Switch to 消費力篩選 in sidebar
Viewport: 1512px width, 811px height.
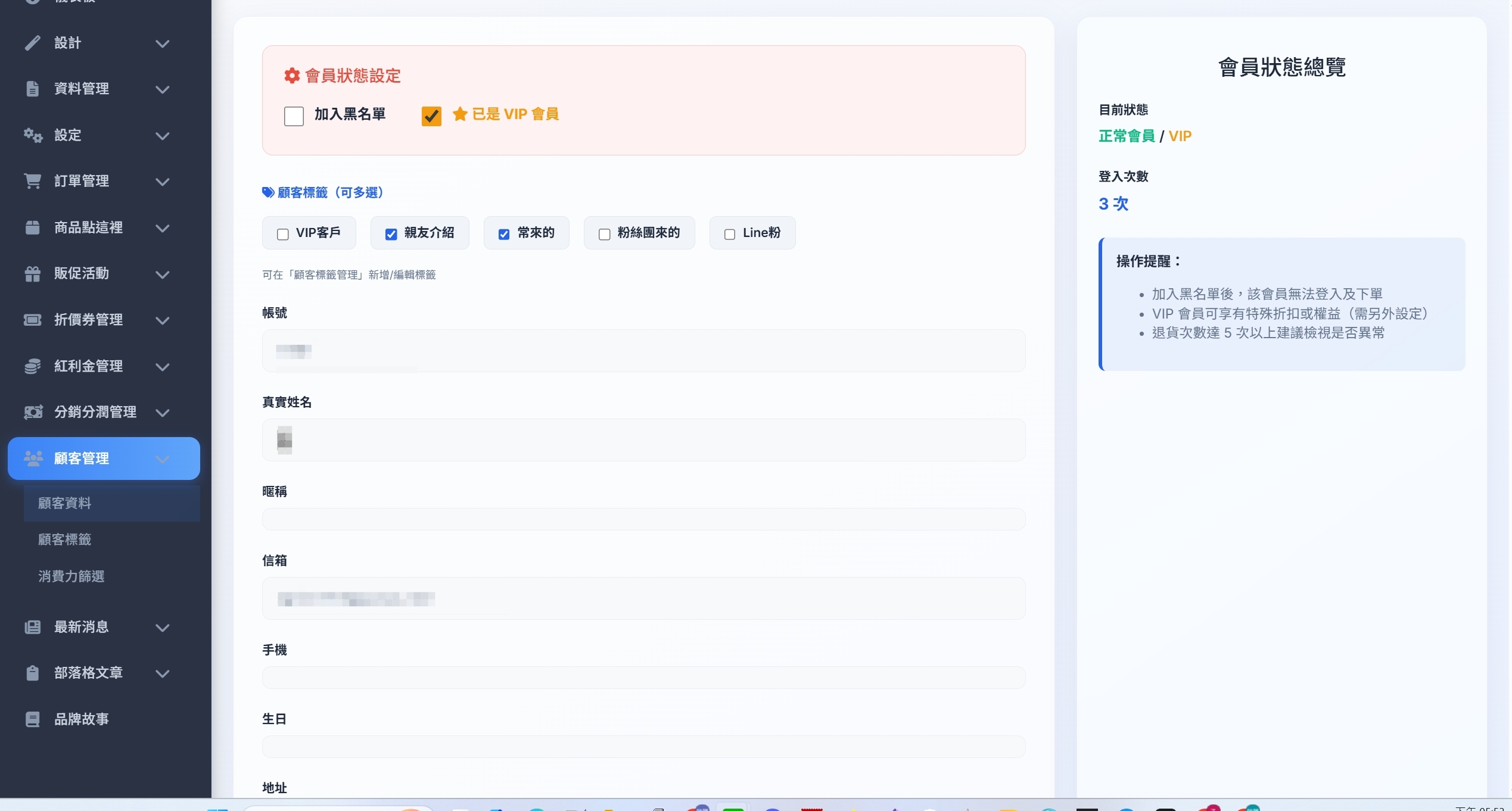(x=70, y=576)
